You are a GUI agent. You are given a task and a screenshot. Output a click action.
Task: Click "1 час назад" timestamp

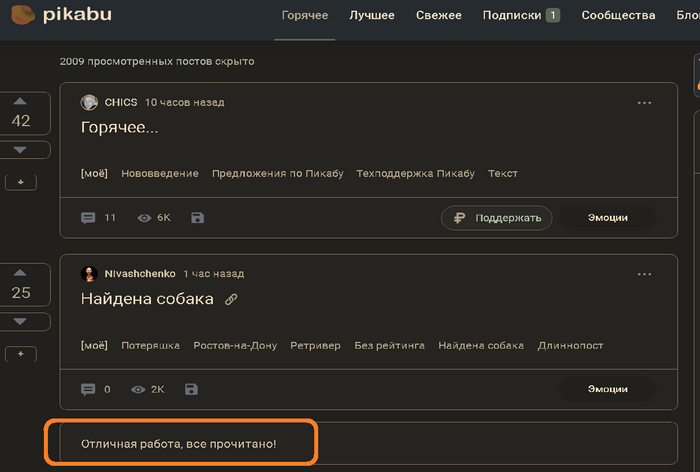(213, 274)
